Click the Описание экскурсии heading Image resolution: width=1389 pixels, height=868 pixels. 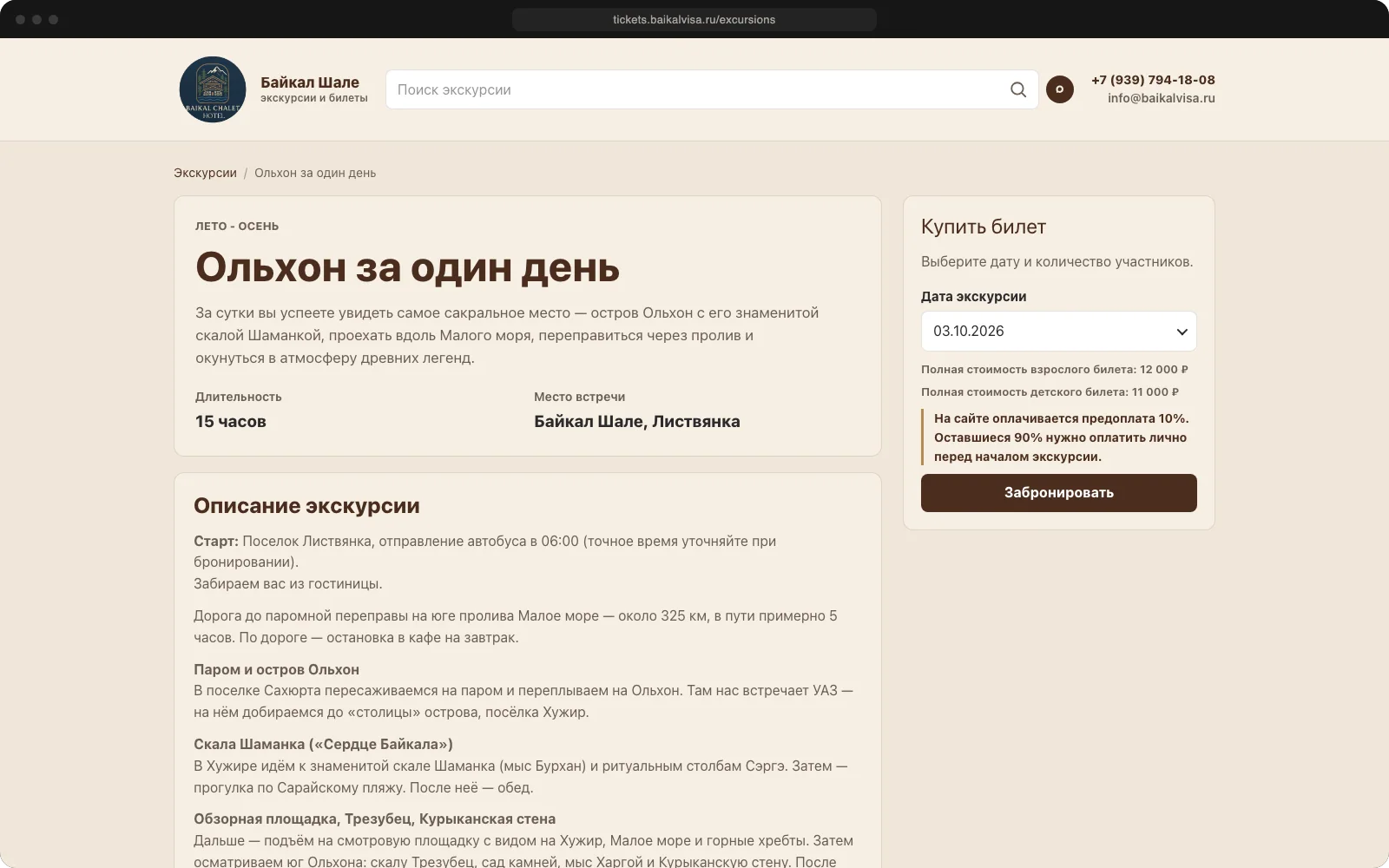[x=306, y=506]
